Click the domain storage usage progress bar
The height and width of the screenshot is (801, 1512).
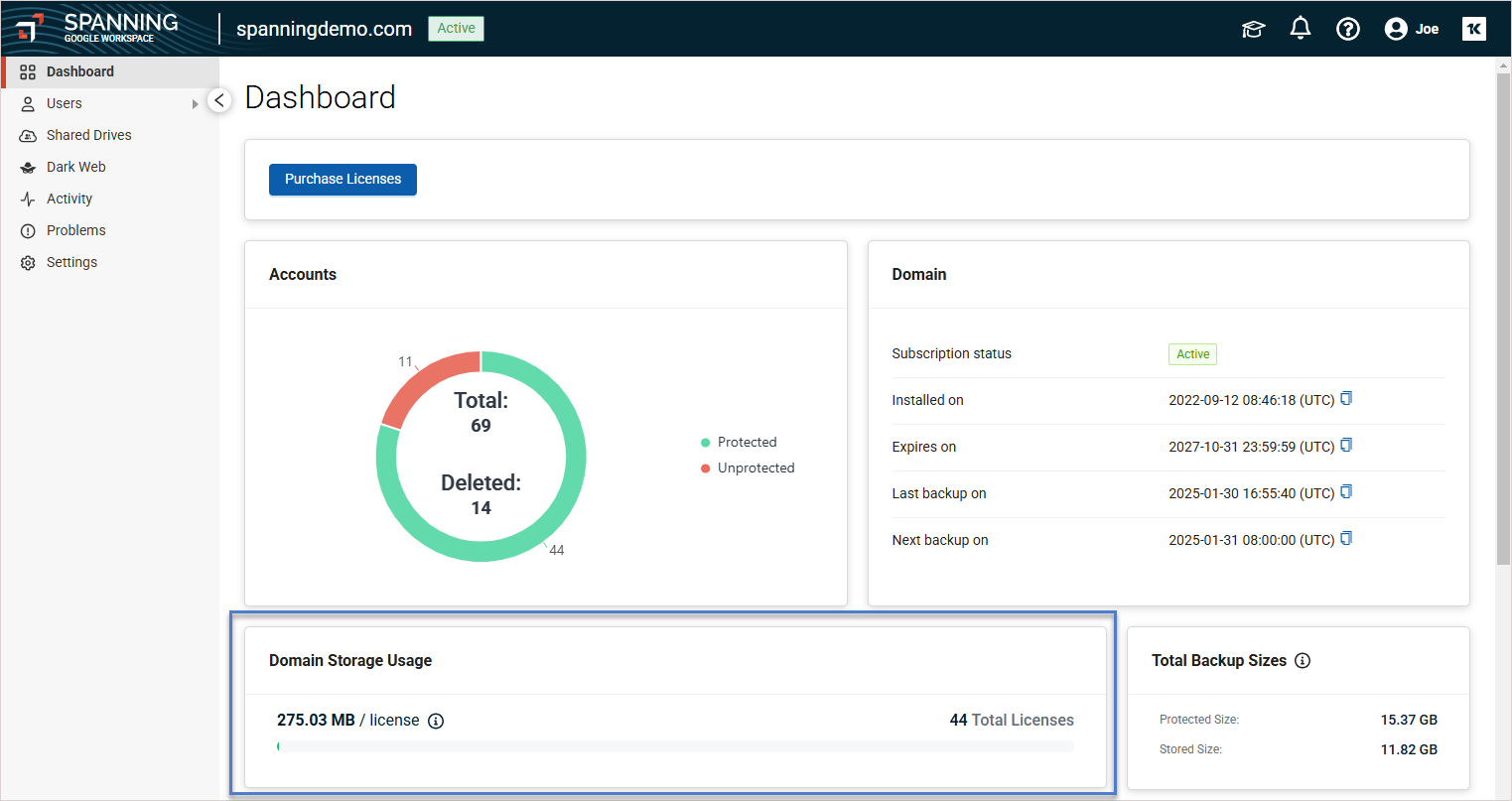tap(675, 746)
